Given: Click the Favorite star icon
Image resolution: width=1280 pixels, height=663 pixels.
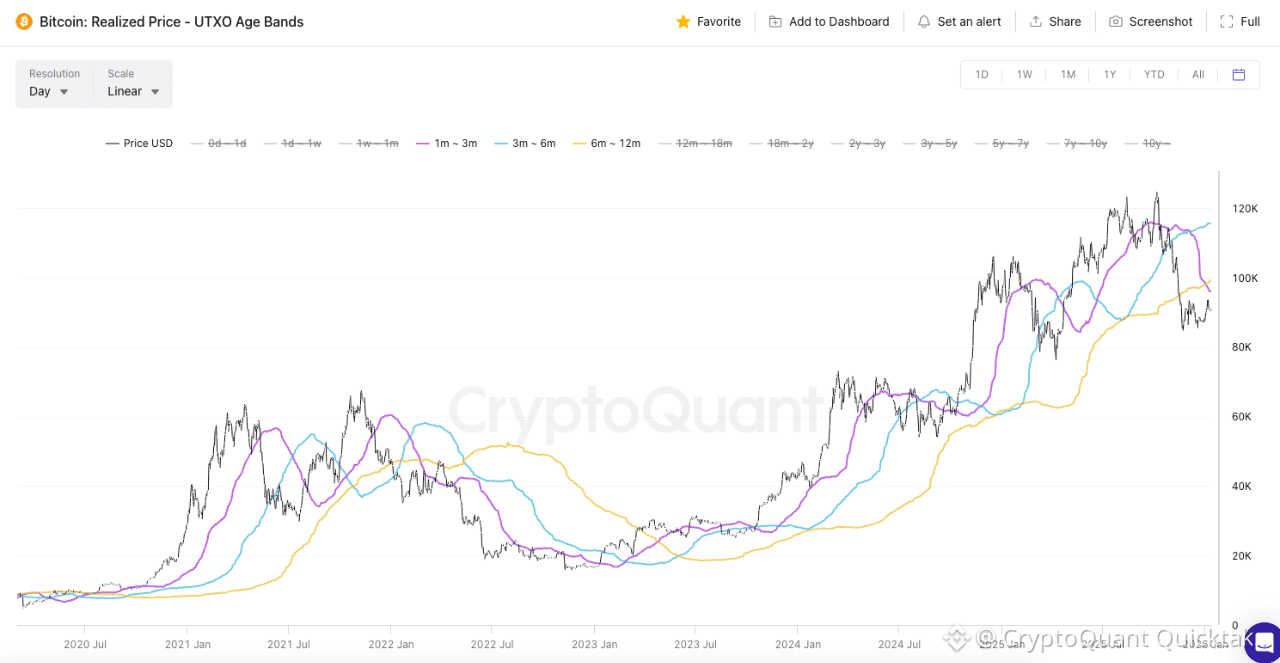Looking at the screenshot, I should click(x=684, y=21).
